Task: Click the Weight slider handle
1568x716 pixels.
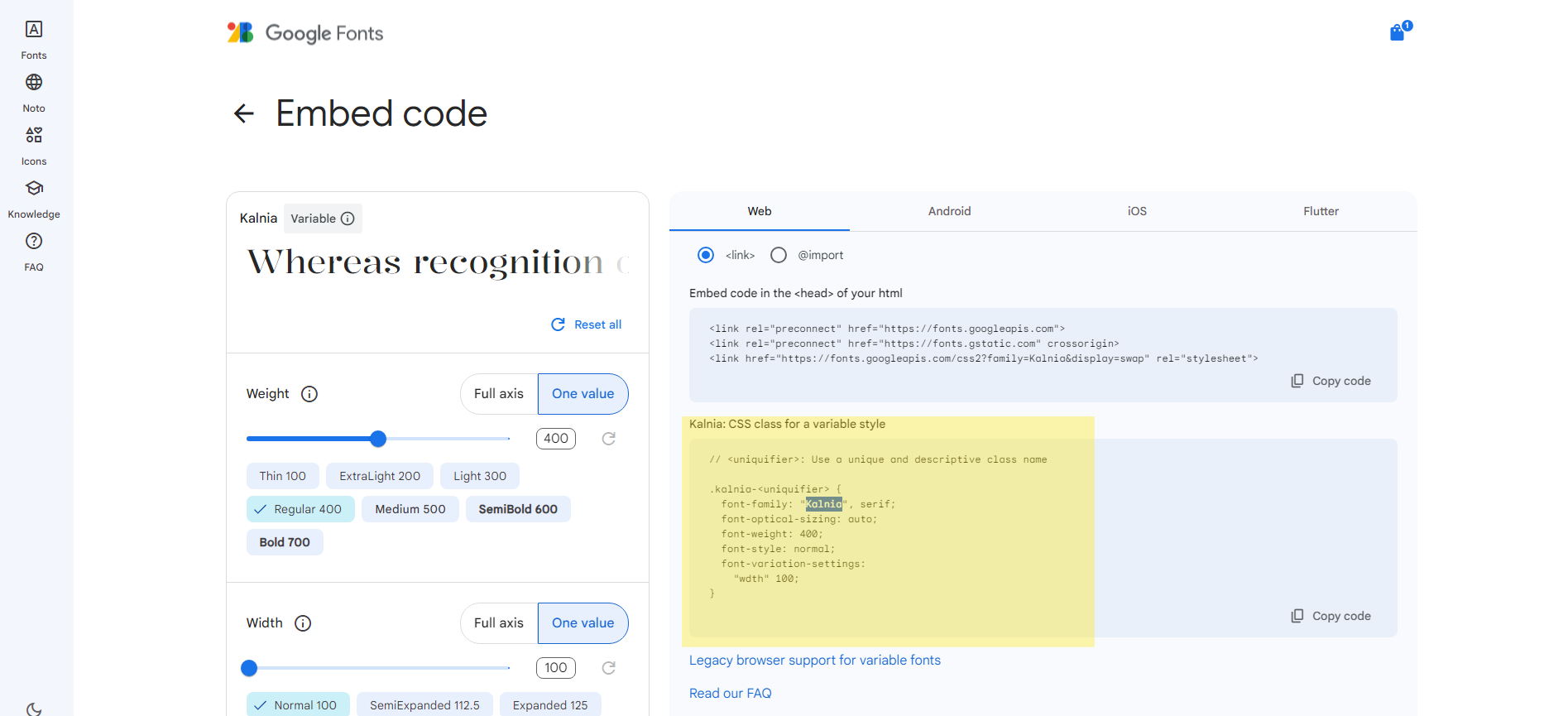Action: tap(378, 439)
